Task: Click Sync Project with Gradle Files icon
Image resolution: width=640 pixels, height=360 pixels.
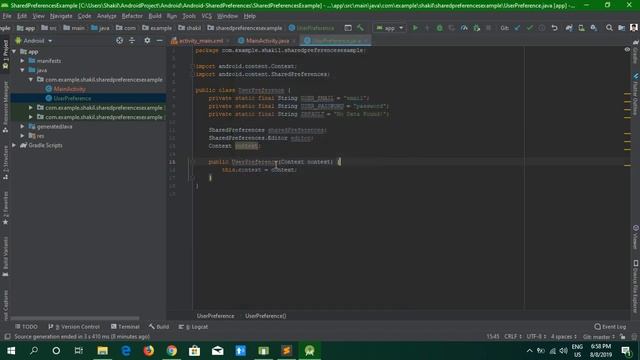Action: (x=569, y=28)
